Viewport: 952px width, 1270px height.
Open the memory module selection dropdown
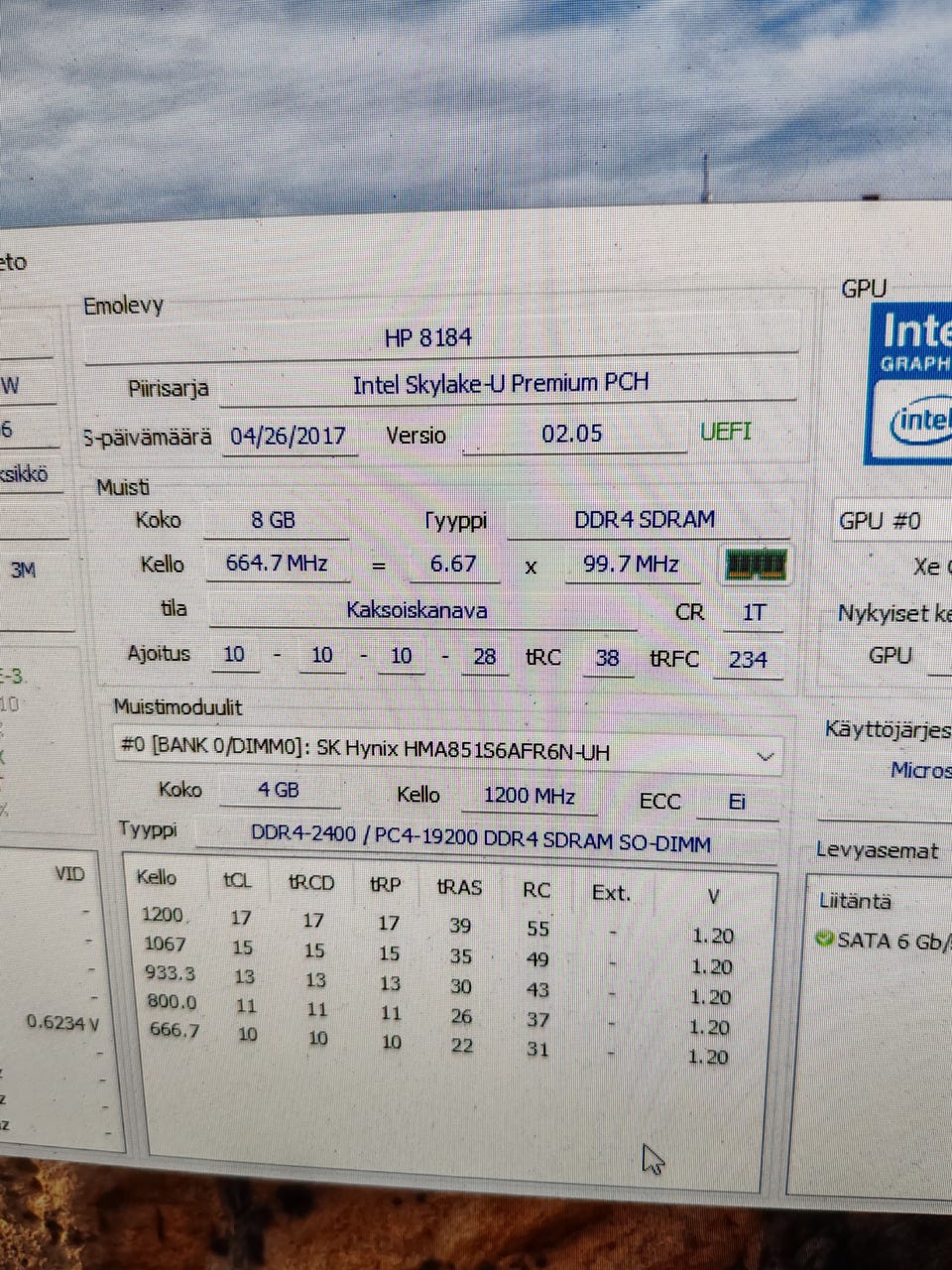point(448,749)
